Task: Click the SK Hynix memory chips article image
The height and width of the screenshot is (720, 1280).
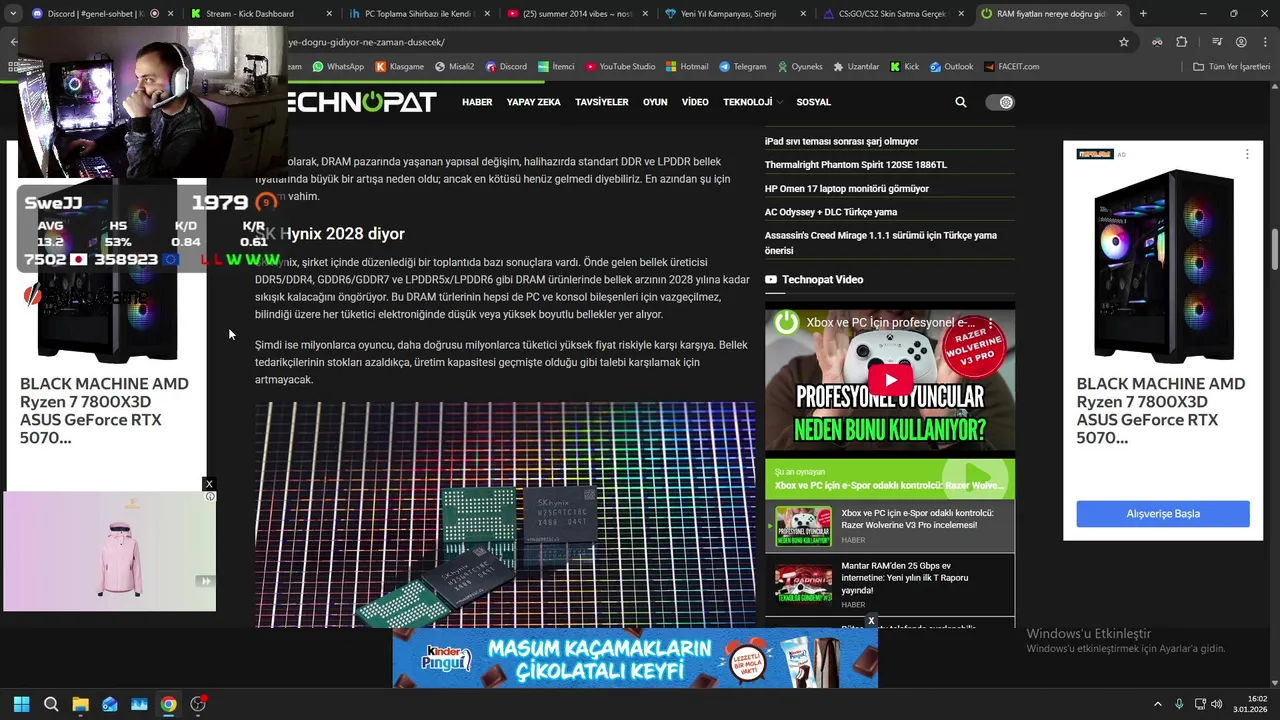Action: coord(505,515)
